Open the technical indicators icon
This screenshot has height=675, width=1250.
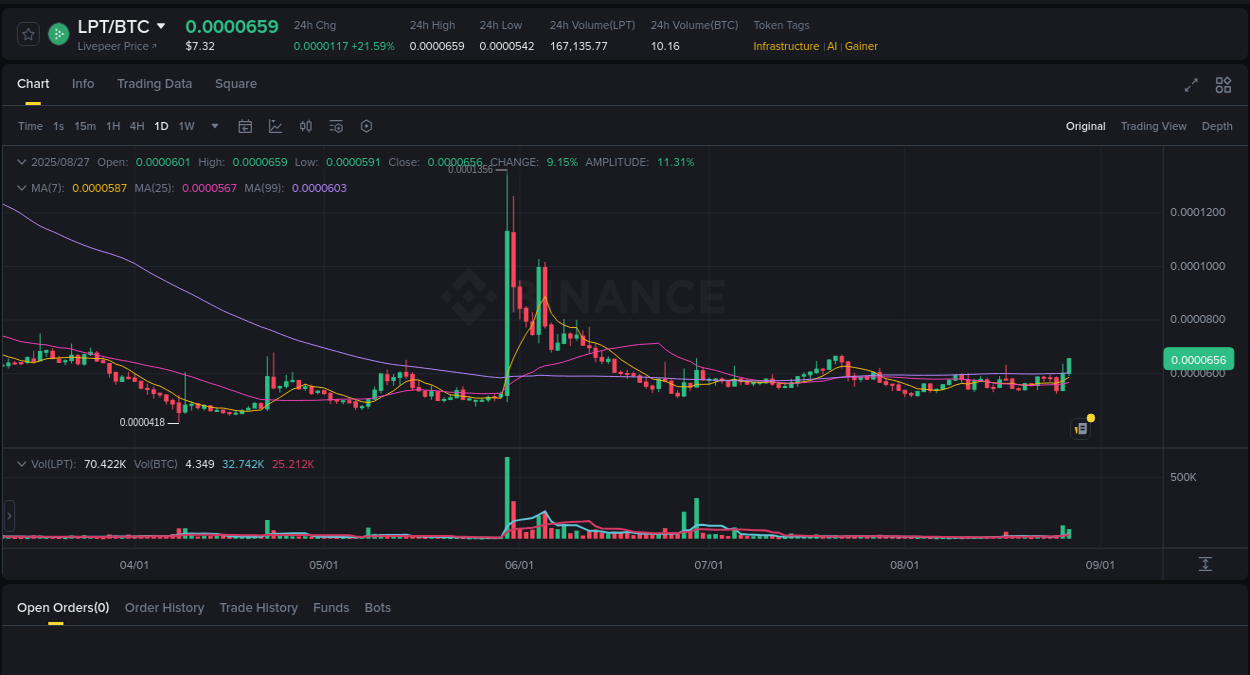[x=275, y=126]
